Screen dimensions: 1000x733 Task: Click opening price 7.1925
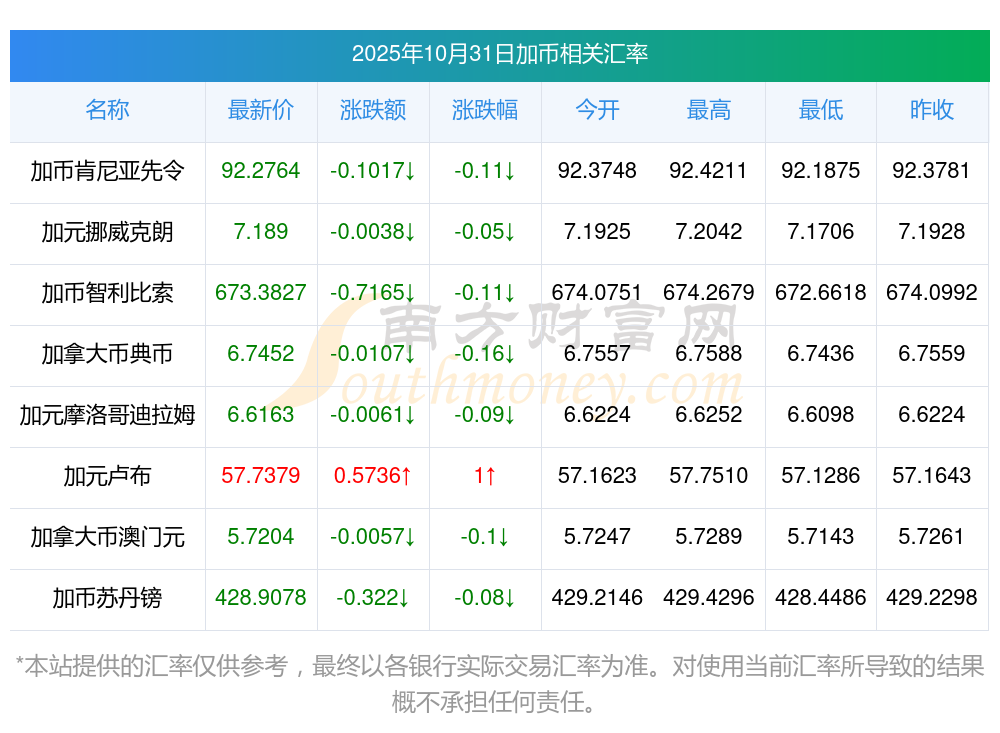click(597, 231)
